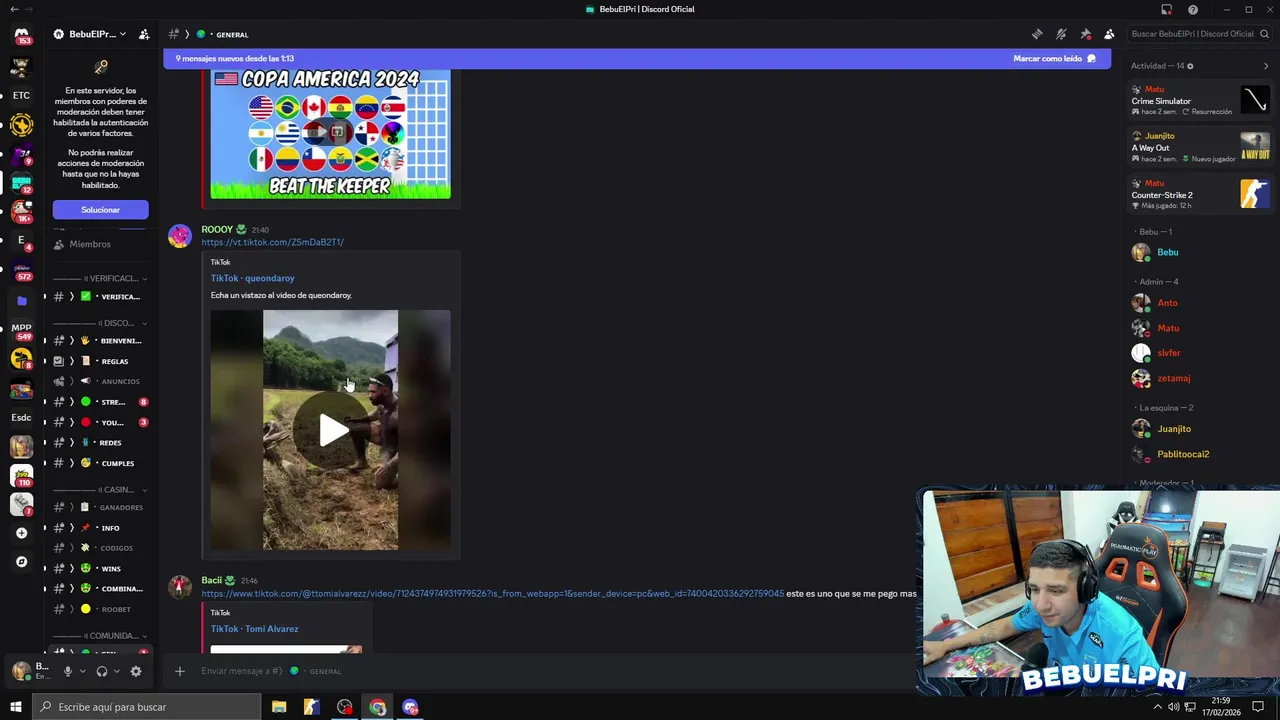Click the Actividad settings gear icon

pos(1190,66)
